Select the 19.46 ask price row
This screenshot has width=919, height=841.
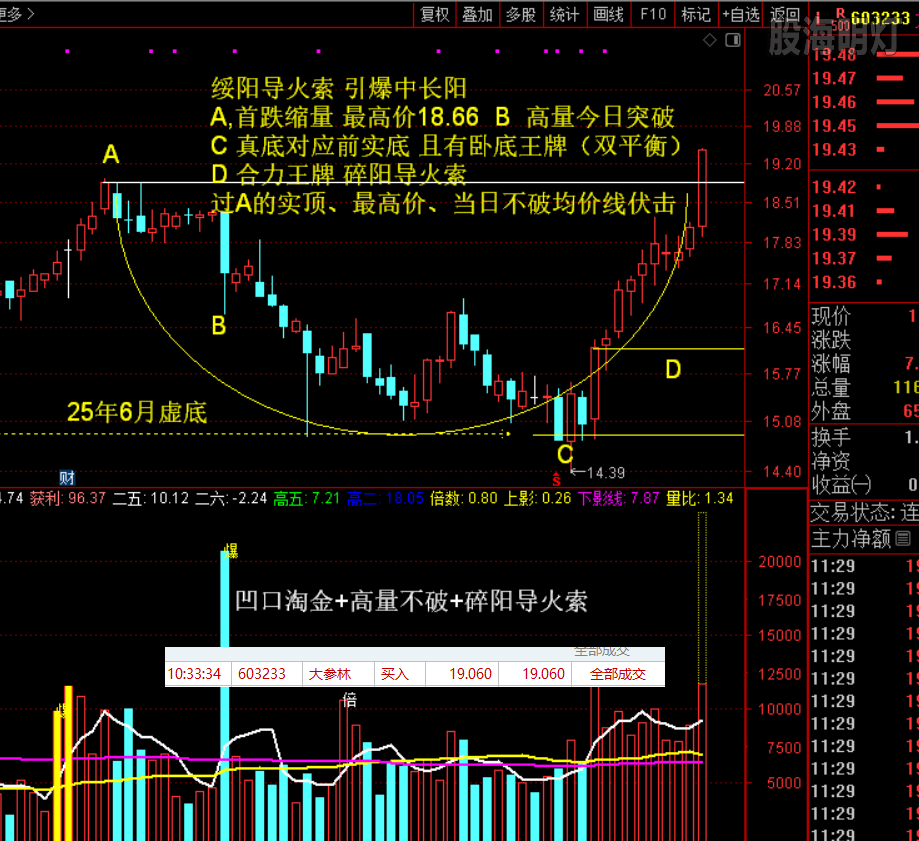[x=864, y=102]
